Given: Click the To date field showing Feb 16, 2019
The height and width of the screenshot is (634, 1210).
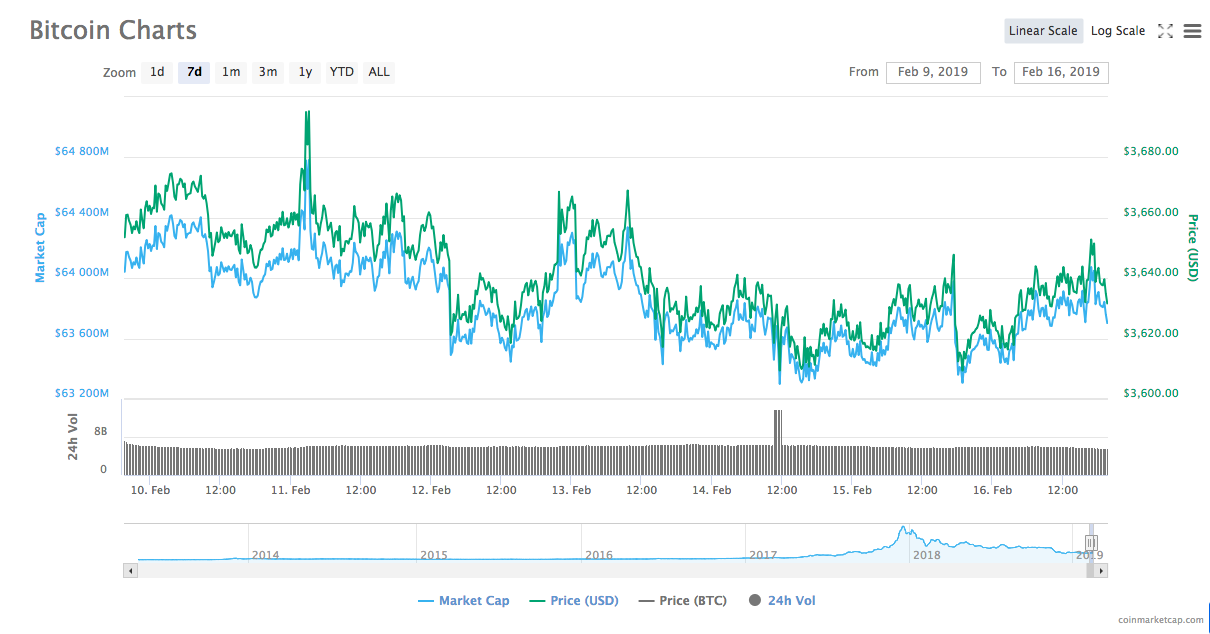Looking at the screenshot, I should click(1061, 72).
